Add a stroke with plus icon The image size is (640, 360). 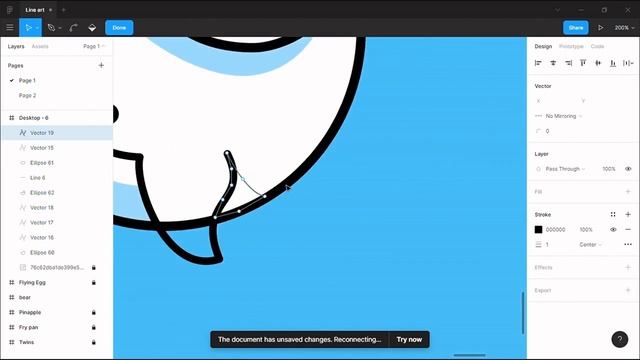(x=628, y=214)
